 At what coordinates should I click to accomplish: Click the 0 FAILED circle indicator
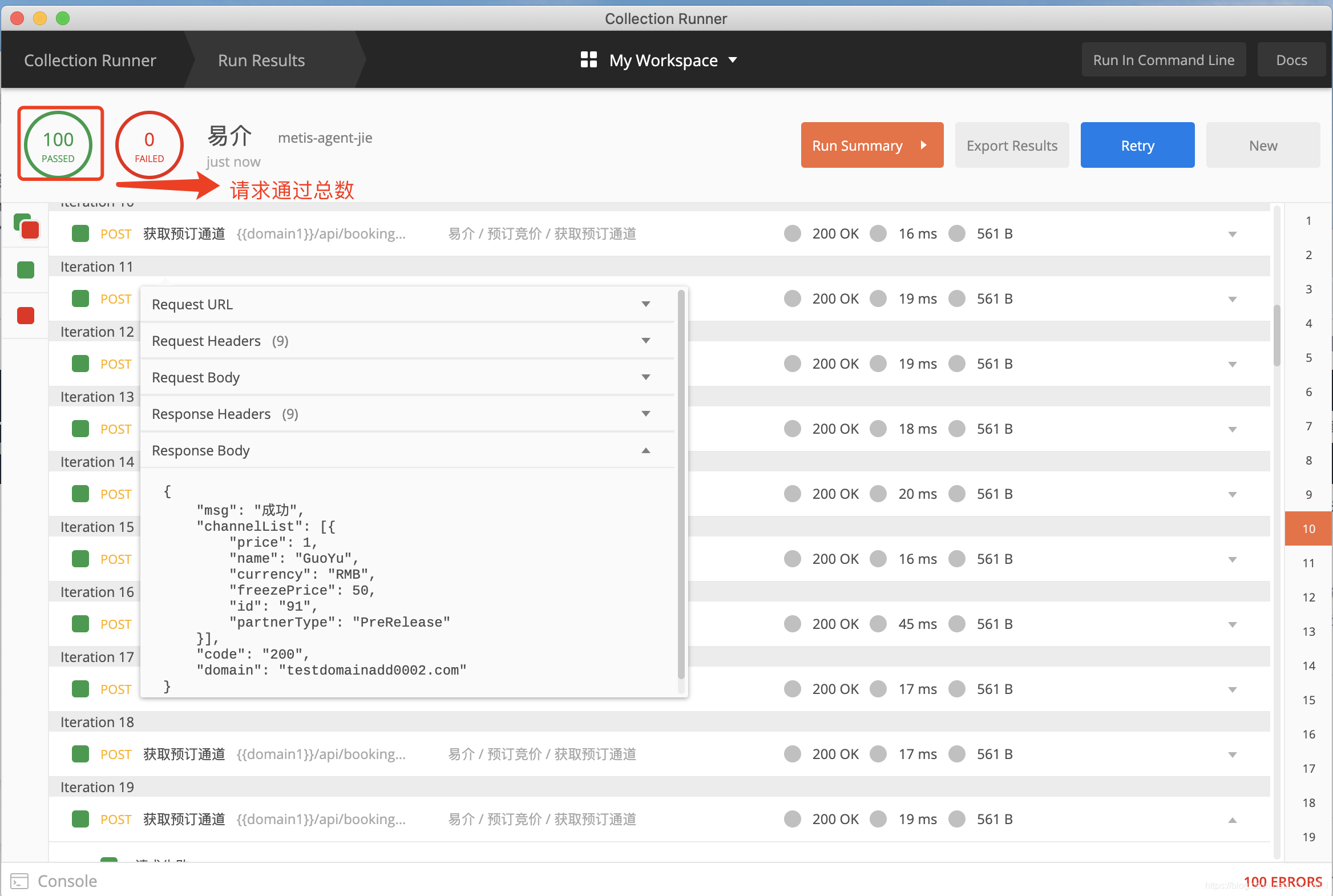(x=148, y=143)
